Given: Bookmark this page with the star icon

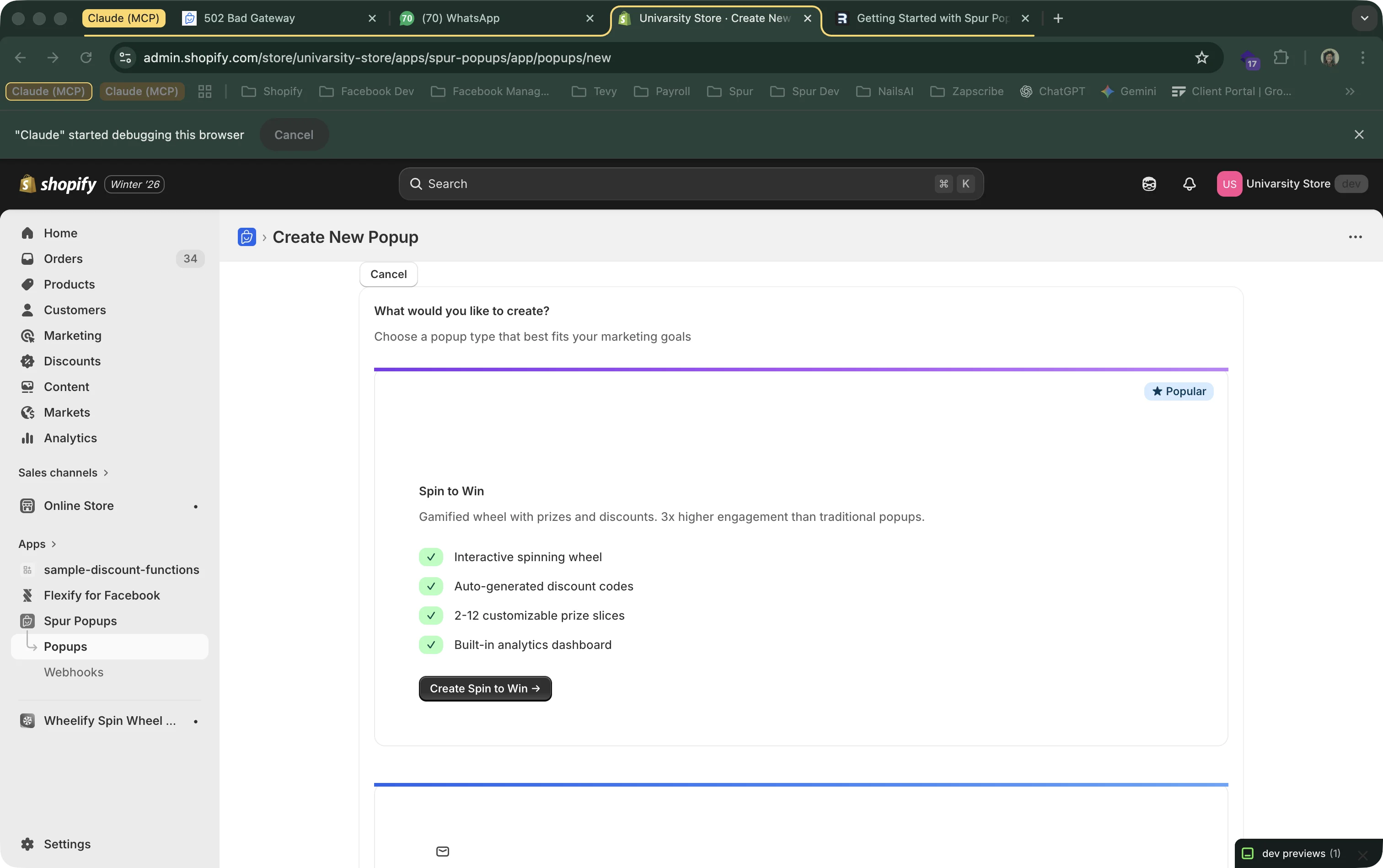Looking at the screenshot, I should pyautogui.click(x=1201, y=58).
